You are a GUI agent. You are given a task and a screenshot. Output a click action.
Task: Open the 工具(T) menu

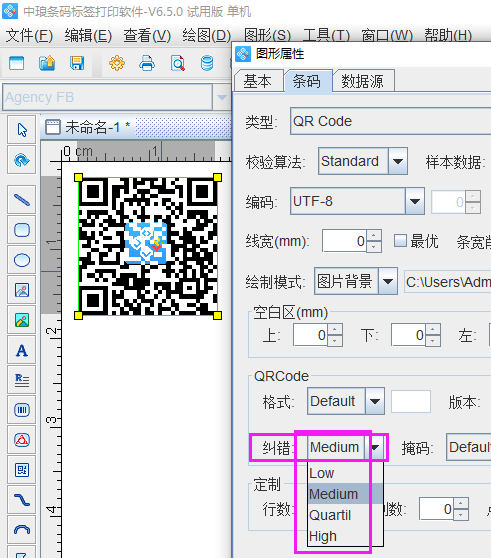[326, 36]
